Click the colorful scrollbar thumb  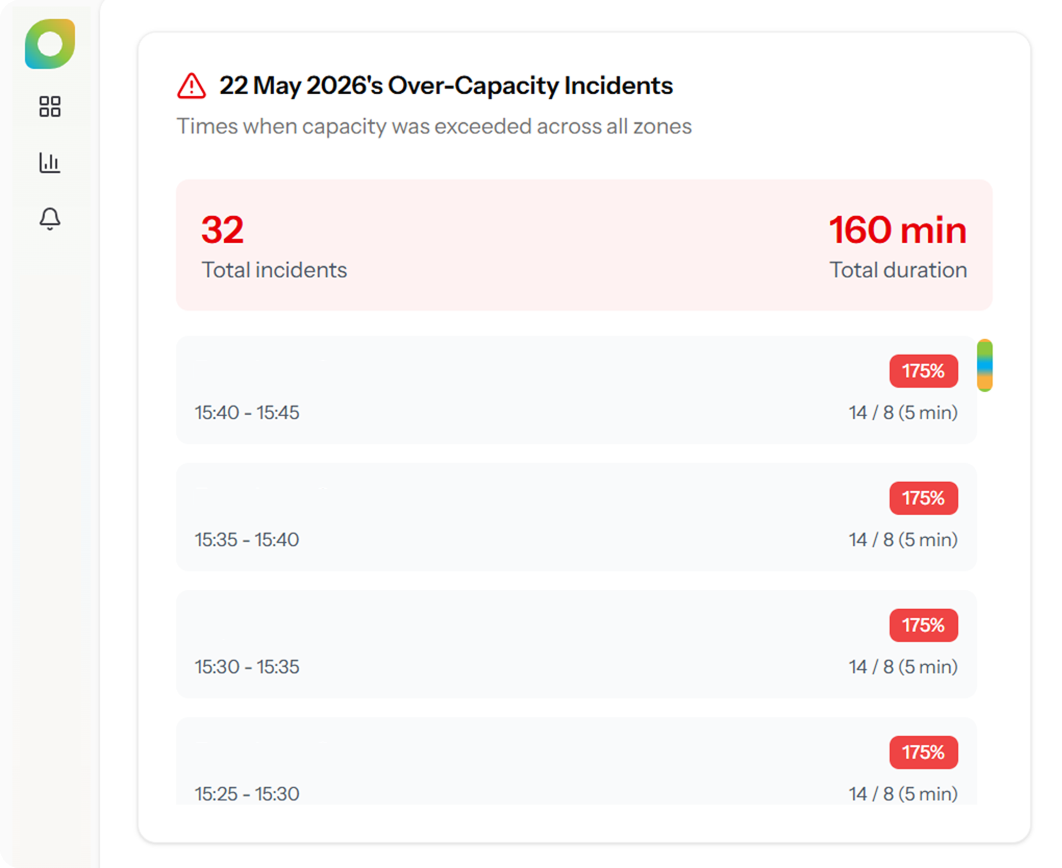coord(985,366)
